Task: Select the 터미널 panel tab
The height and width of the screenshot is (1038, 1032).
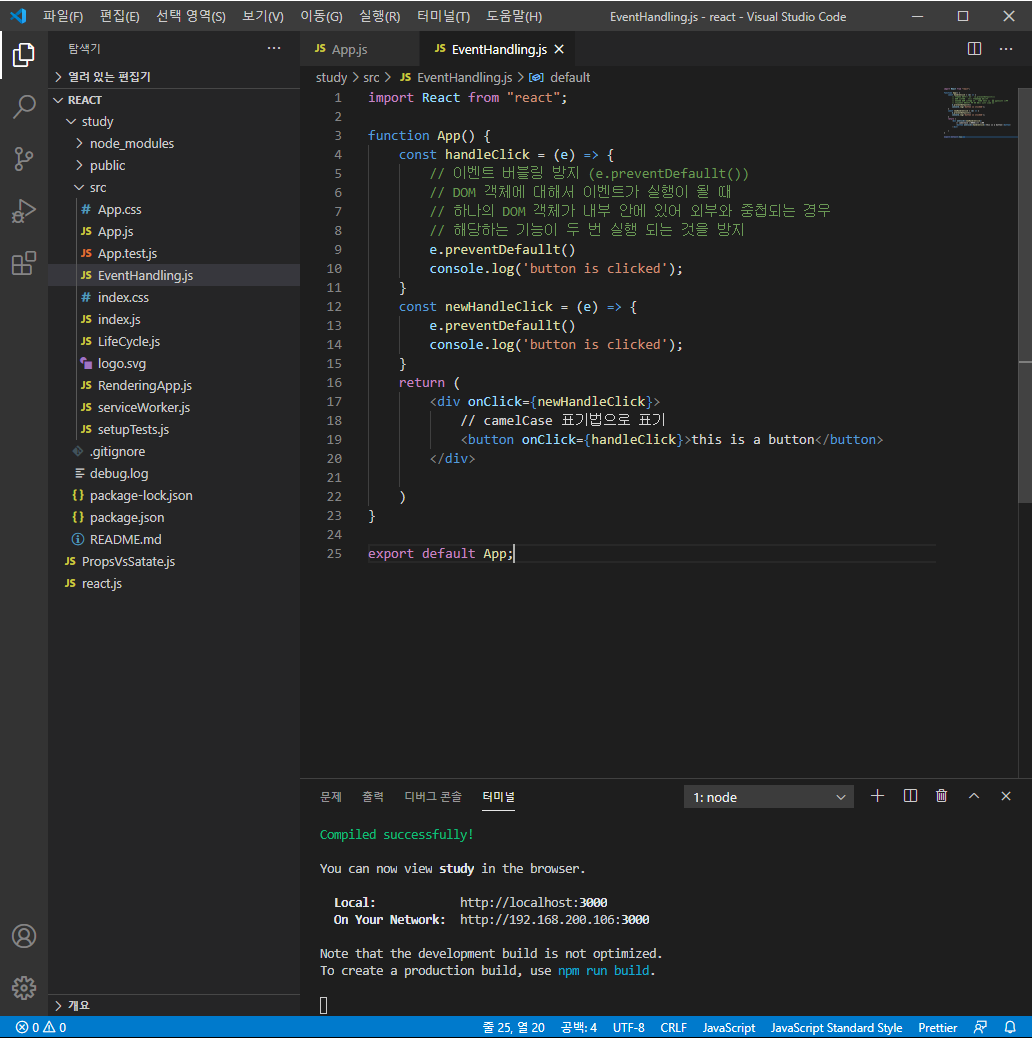Action: (x=498, y=796)
